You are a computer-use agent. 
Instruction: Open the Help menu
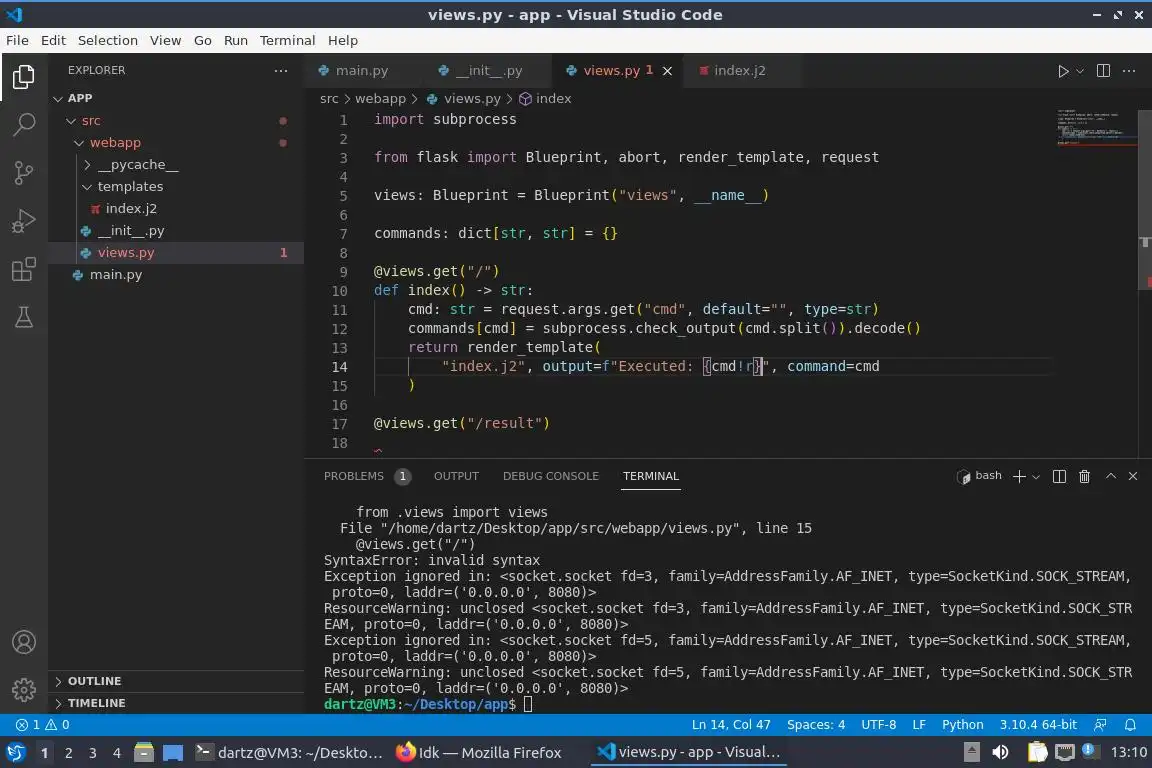click(x=342, y=40)
